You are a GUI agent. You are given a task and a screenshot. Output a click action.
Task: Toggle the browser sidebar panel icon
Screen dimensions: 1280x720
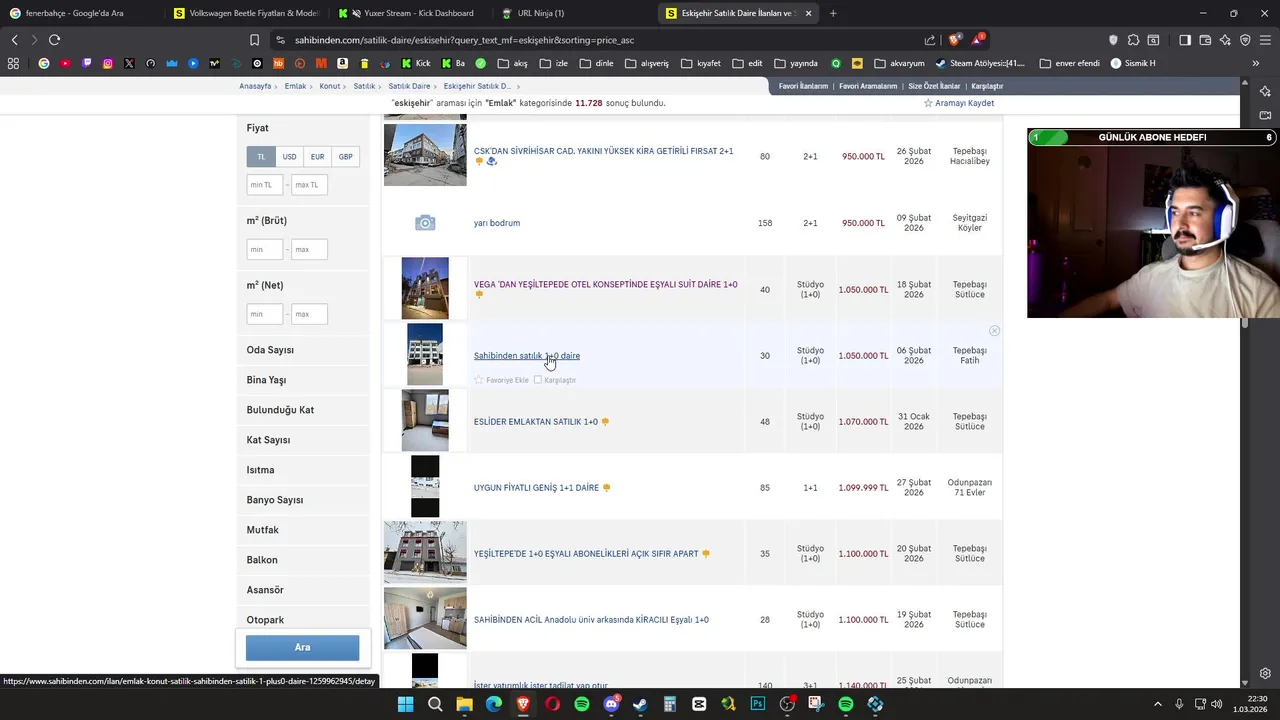click(1185, 40)
